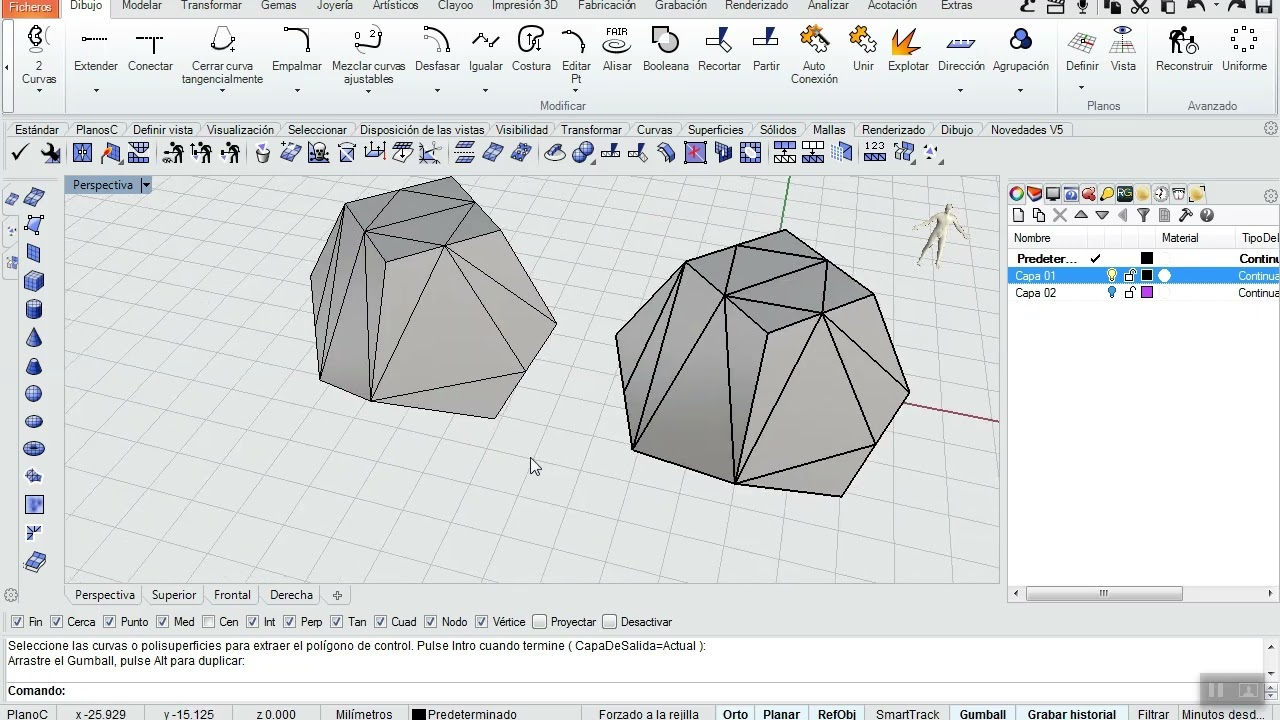Toggle Capa 02 visibility light bulb
This screenshot has height=720, width=1280.
[1111, 293]
